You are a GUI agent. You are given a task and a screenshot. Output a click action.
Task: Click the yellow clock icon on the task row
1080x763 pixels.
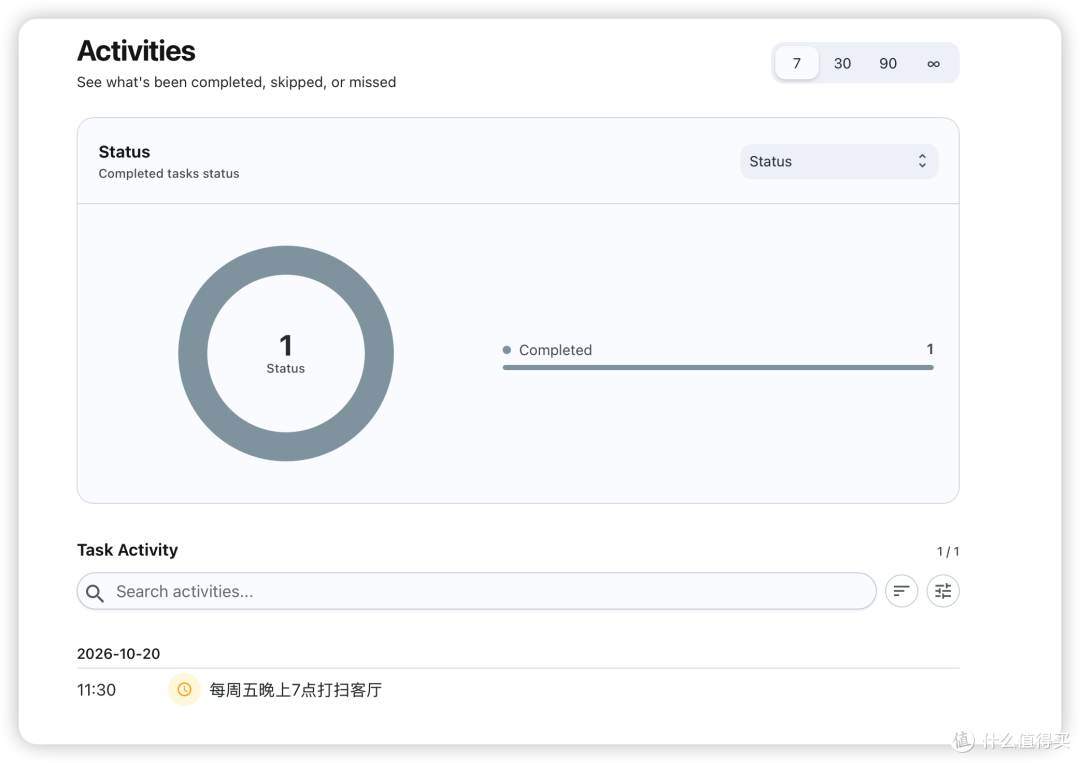click(x=184, y=689)
